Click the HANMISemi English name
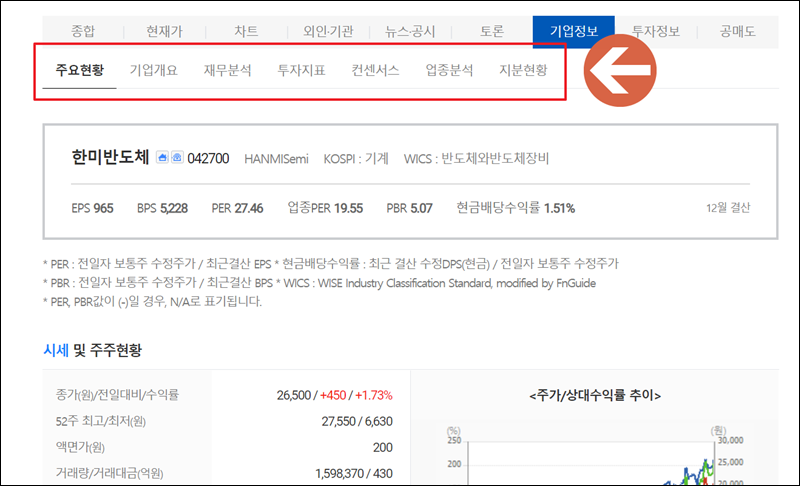 click(276, 159)
